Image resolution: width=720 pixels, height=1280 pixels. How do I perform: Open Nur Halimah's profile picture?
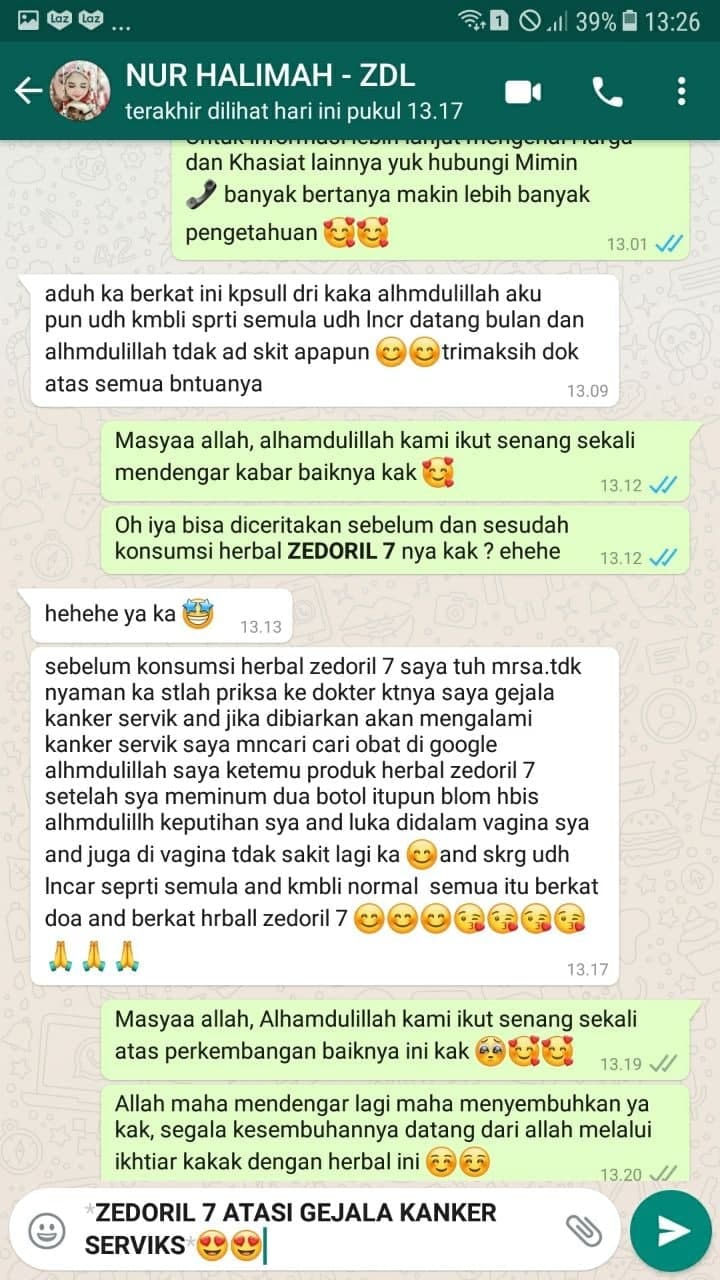(x=80, y=91)
